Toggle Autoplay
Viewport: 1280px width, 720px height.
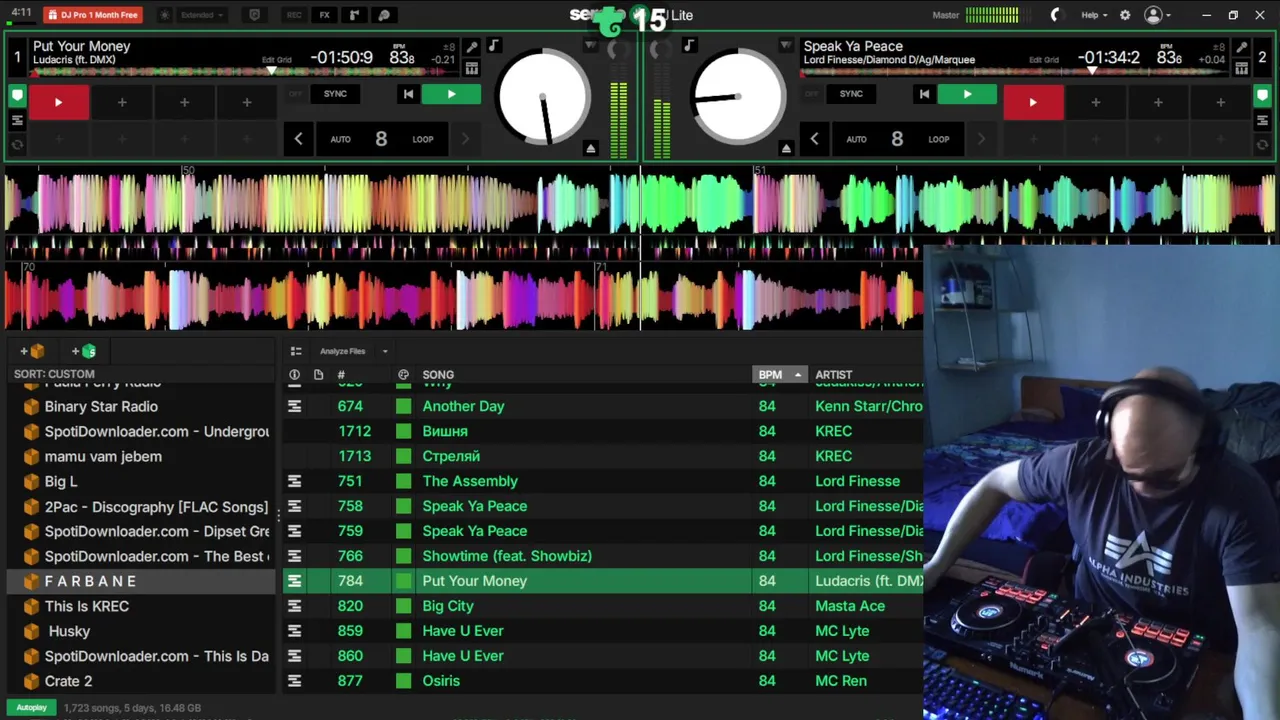[31, 708]
